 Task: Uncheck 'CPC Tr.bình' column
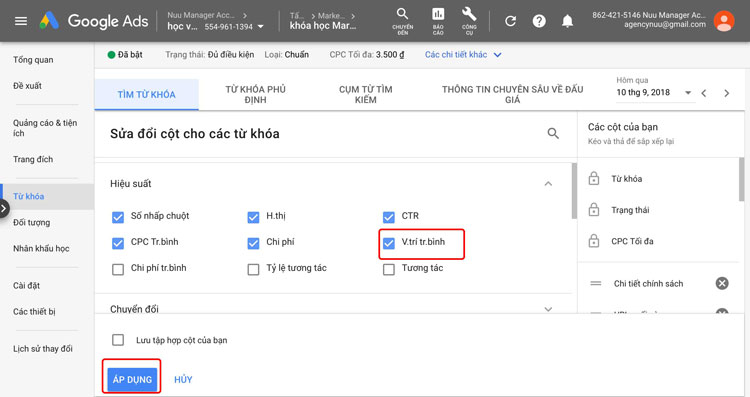point(118,243)
